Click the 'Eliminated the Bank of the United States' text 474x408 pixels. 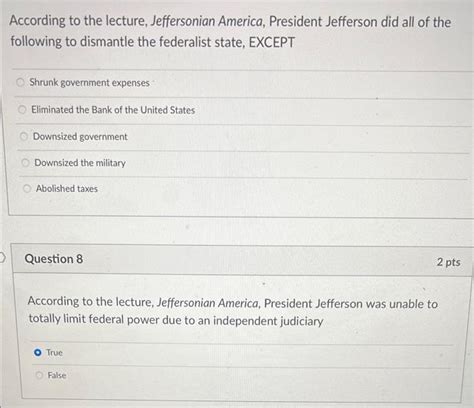(x=113, y=110)
